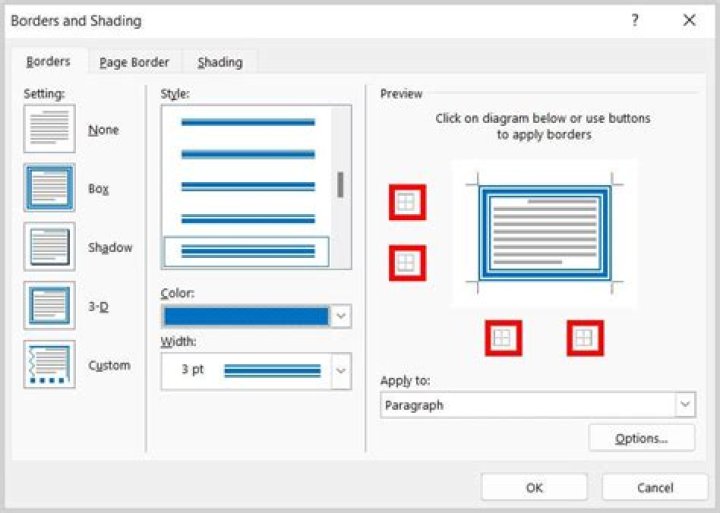Choose the Custom border setting icon

[49, 365]
